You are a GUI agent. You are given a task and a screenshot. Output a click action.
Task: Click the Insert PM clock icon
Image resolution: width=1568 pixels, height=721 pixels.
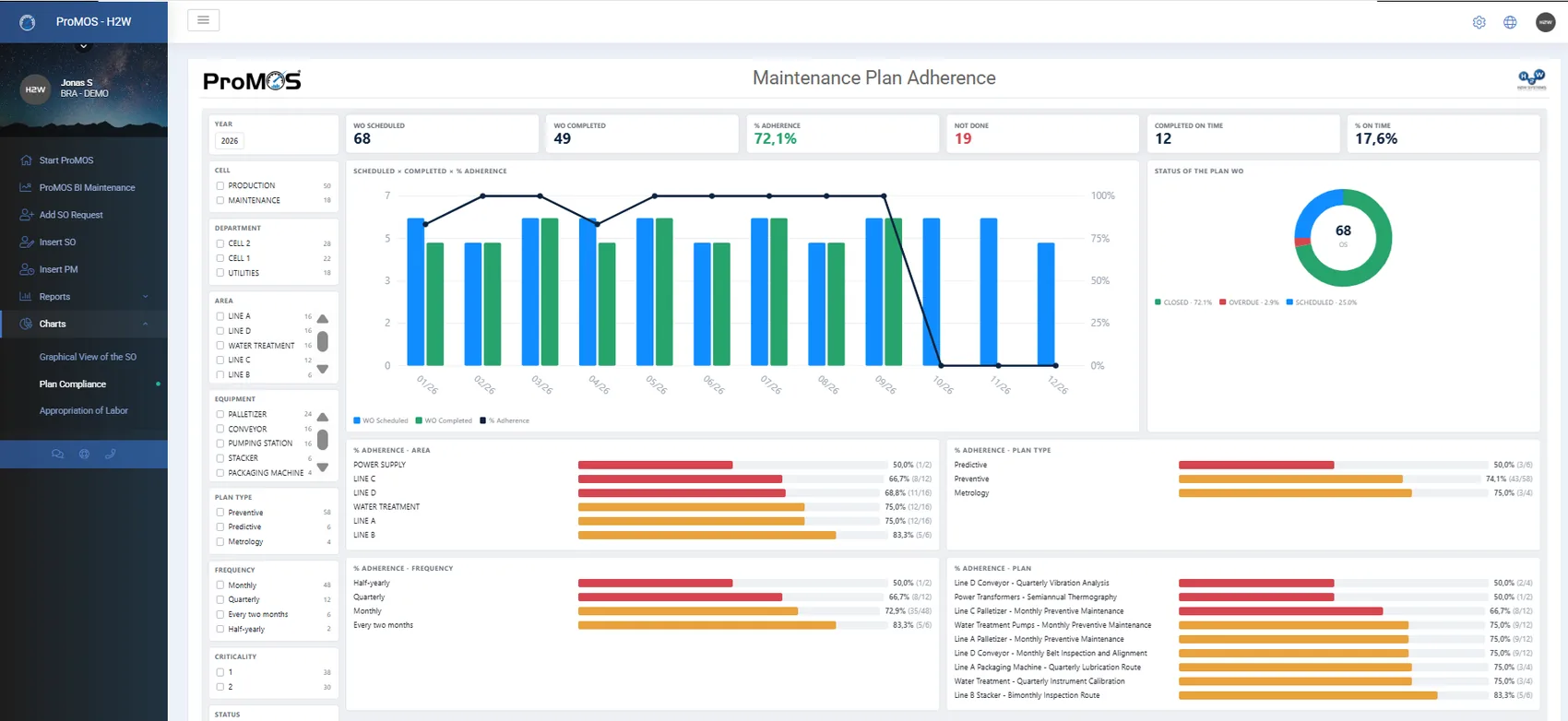26,269
